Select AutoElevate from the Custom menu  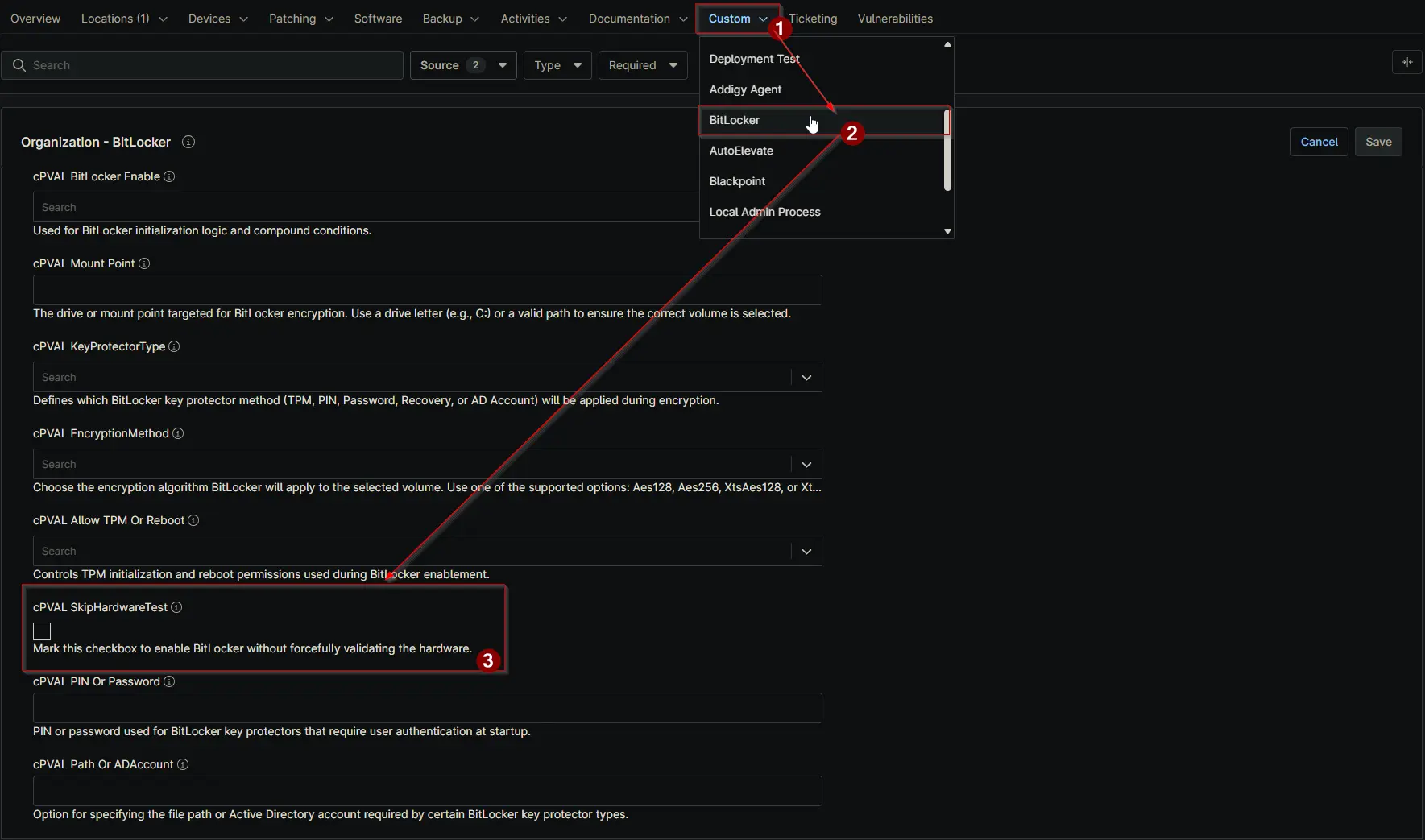[741, 151]
